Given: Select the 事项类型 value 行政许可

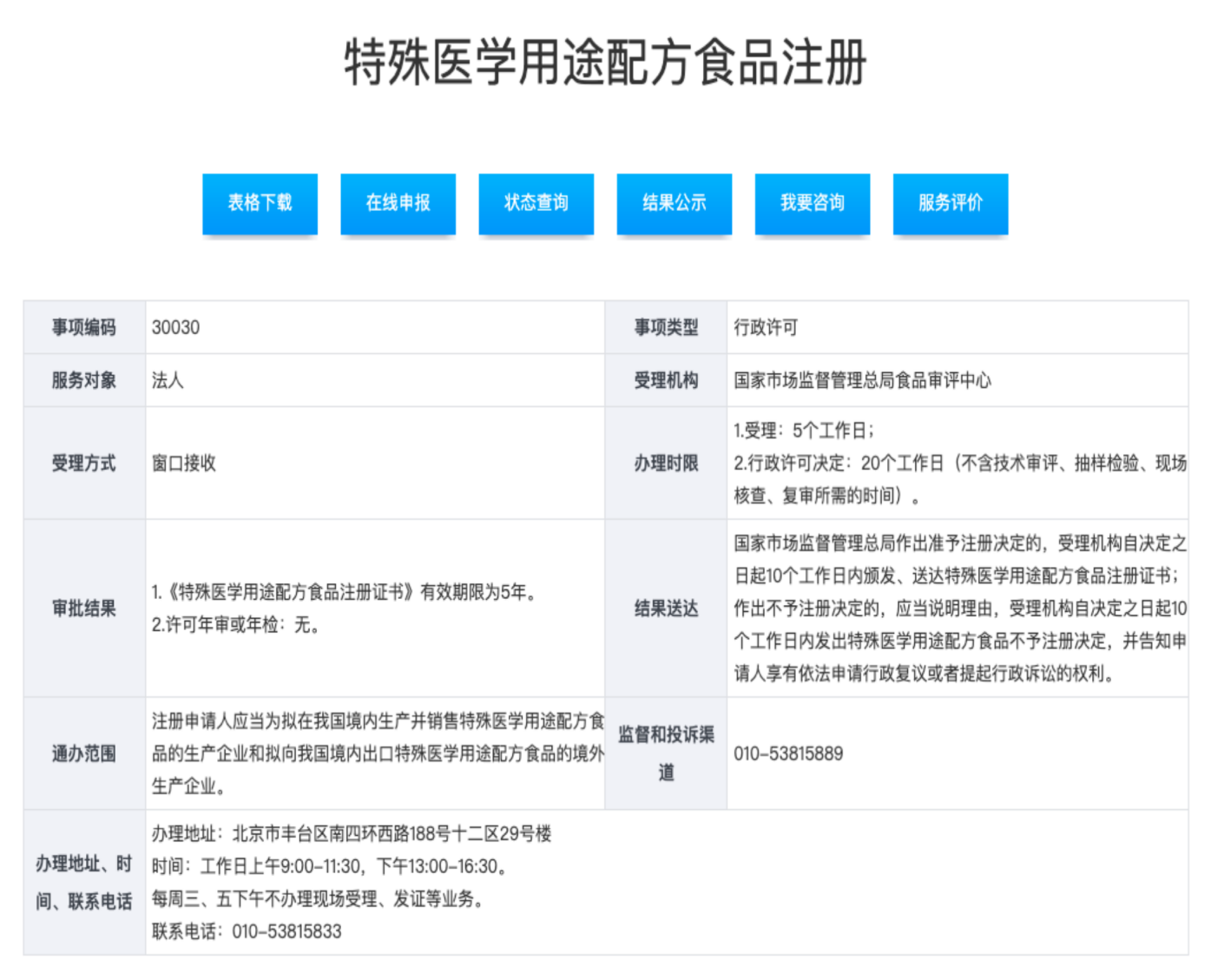Looking at the screenshot, I should coord(766,327).
